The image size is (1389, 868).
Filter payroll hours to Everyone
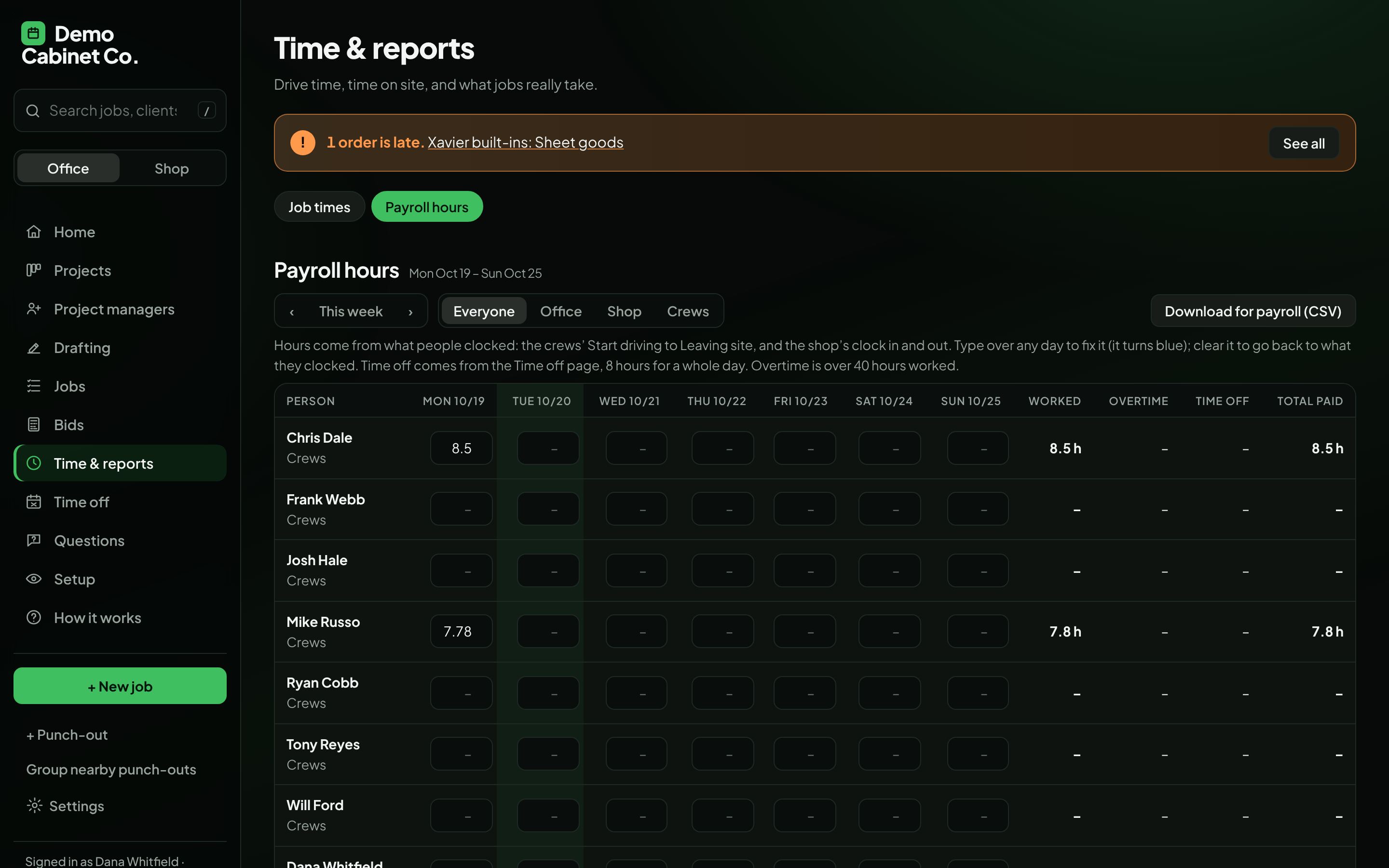[484, 311]
